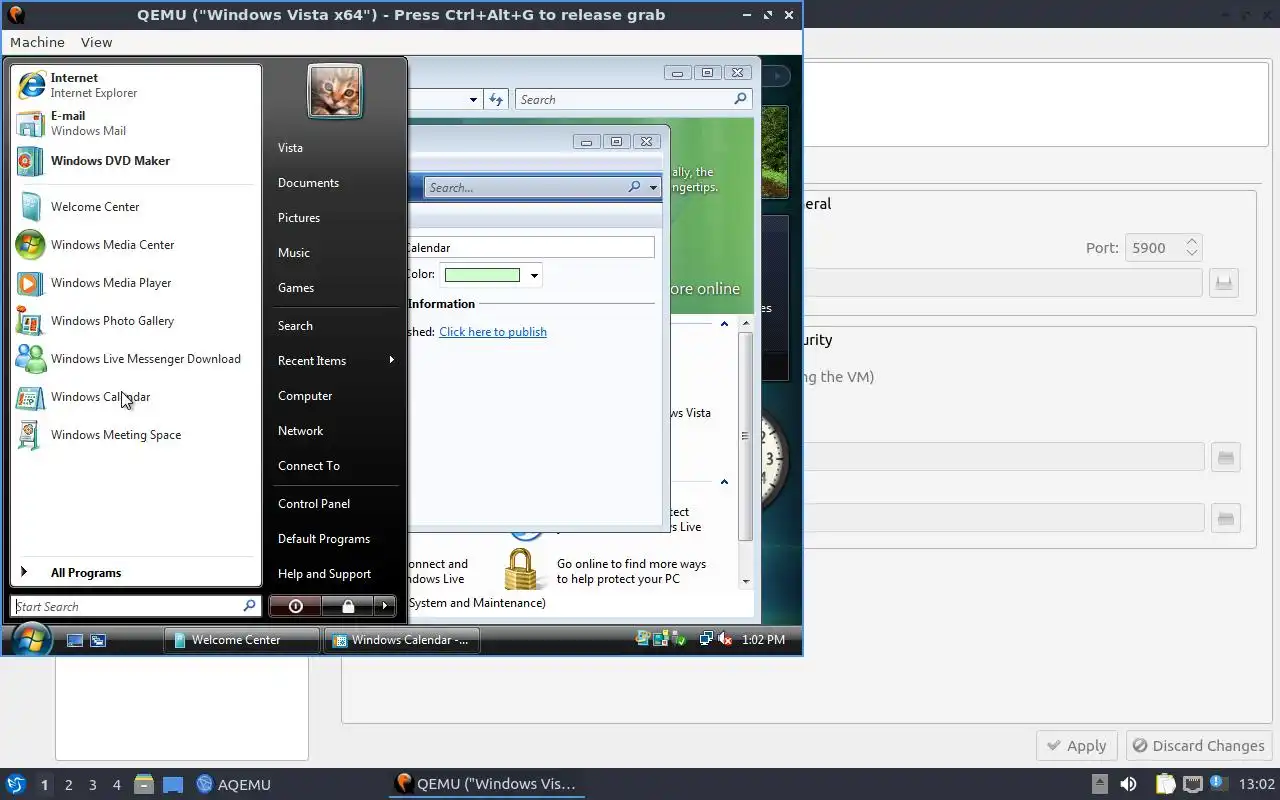The width and height of the screenshot is (1280, 800).
Task: Open Windows Meeting Space
Action: (137, 435)
